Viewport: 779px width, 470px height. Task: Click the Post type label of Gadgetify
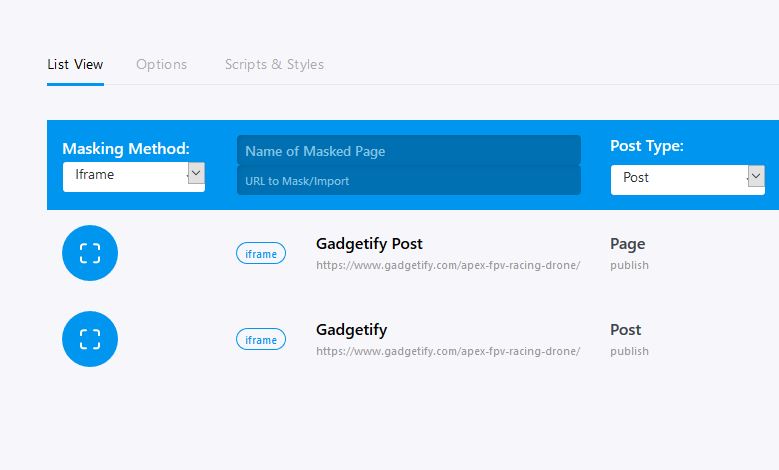click(625, 330)
